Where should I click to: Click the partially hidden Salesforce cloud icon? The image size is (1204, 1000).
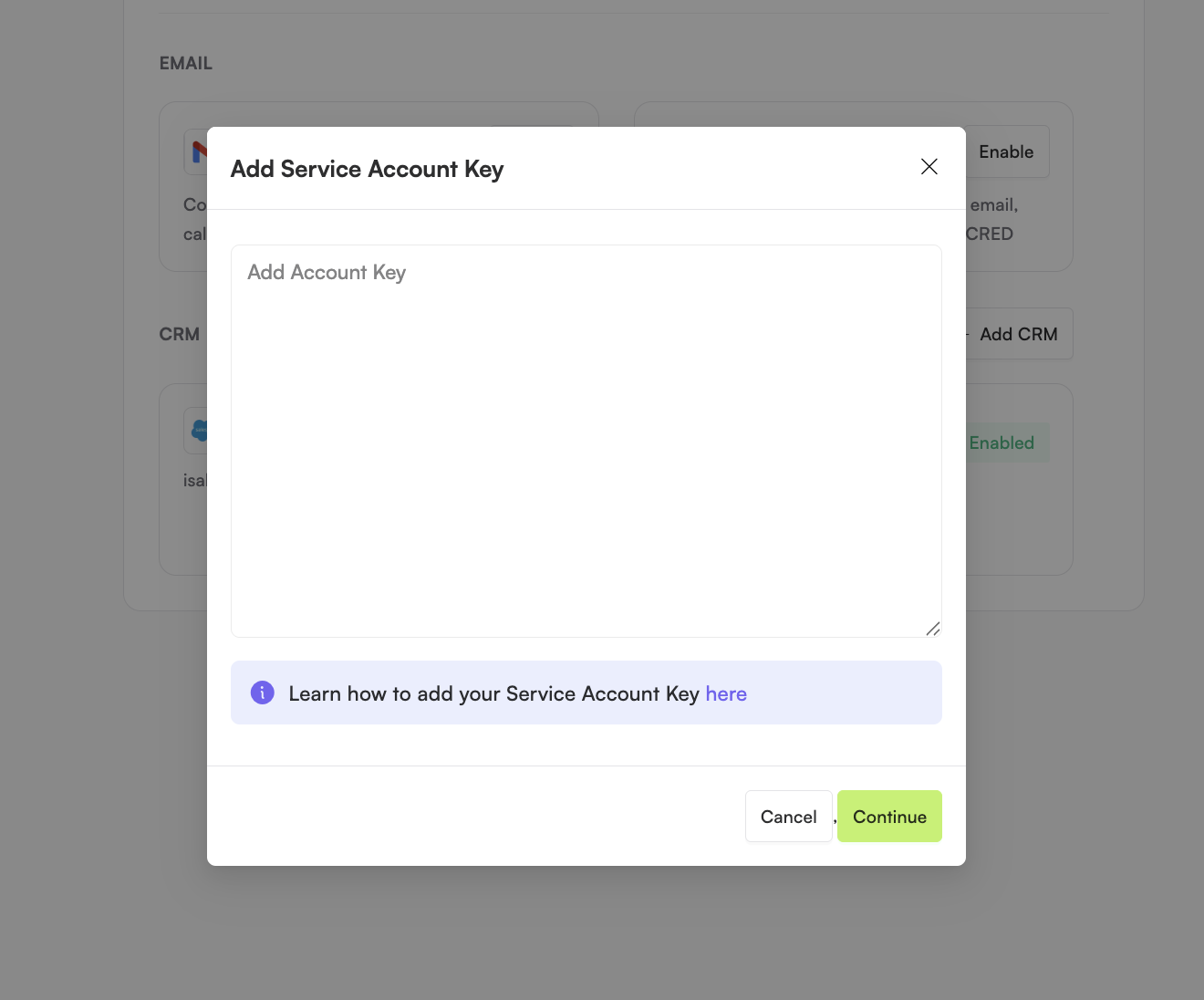(x=199, y=431)
